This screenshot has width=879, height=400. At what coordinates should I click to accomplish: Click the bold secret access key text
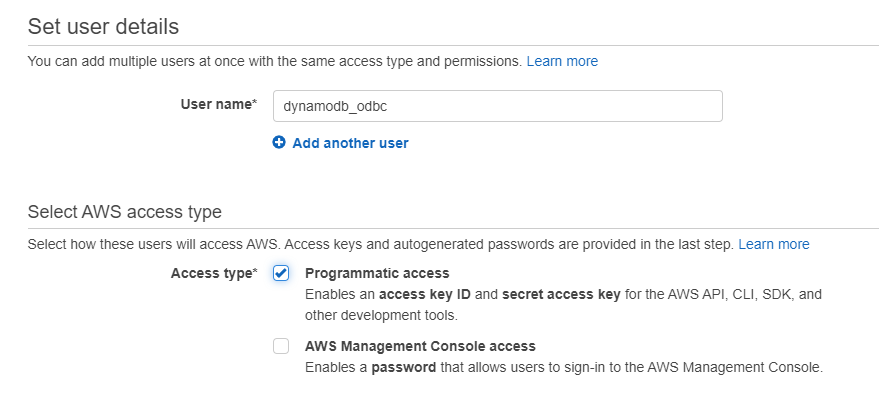tap(560, 295)
